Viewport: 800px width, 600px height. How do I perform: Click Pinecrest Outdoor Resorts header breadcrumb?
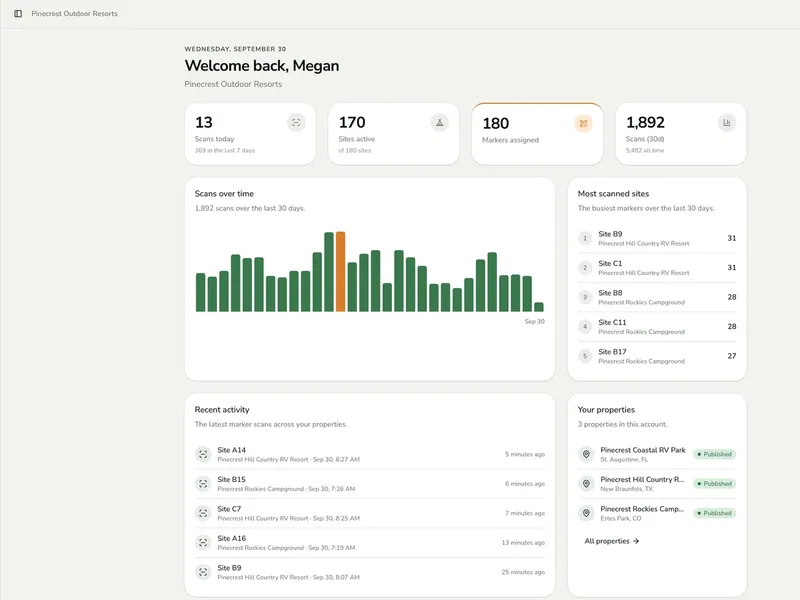click(x=74, y=14)
